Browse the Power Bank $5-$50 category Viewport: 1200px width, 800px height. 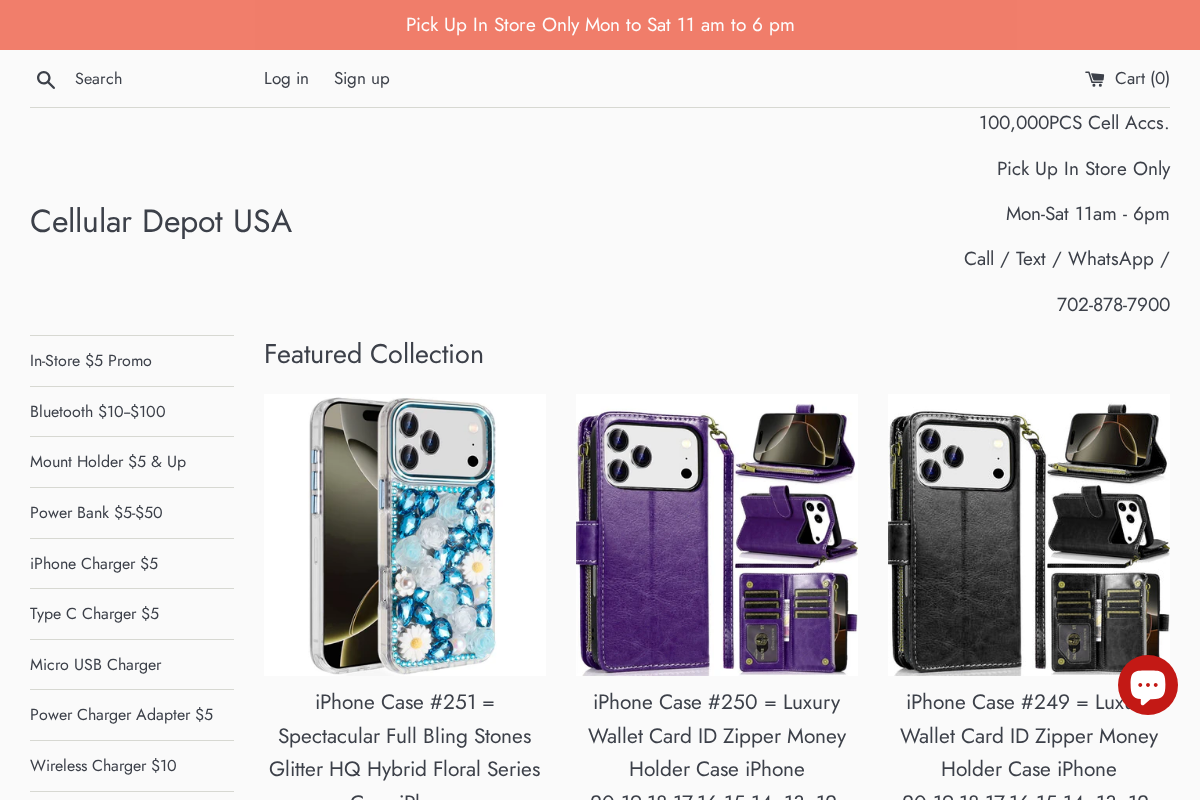point(96,512)
